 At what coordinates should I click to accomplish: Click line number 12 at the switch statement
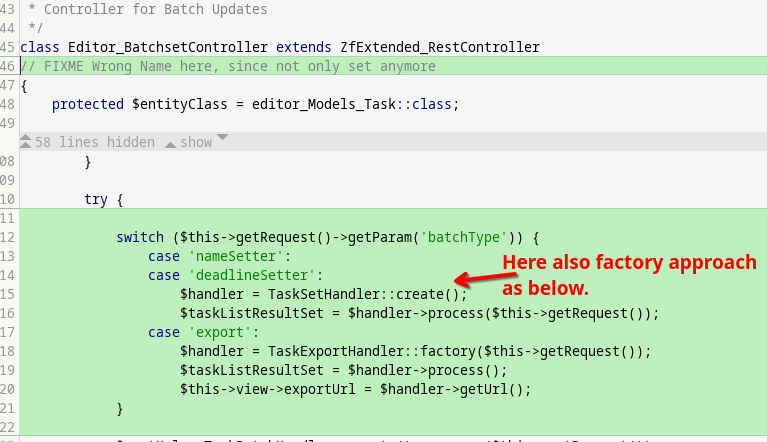click(9, 237)
